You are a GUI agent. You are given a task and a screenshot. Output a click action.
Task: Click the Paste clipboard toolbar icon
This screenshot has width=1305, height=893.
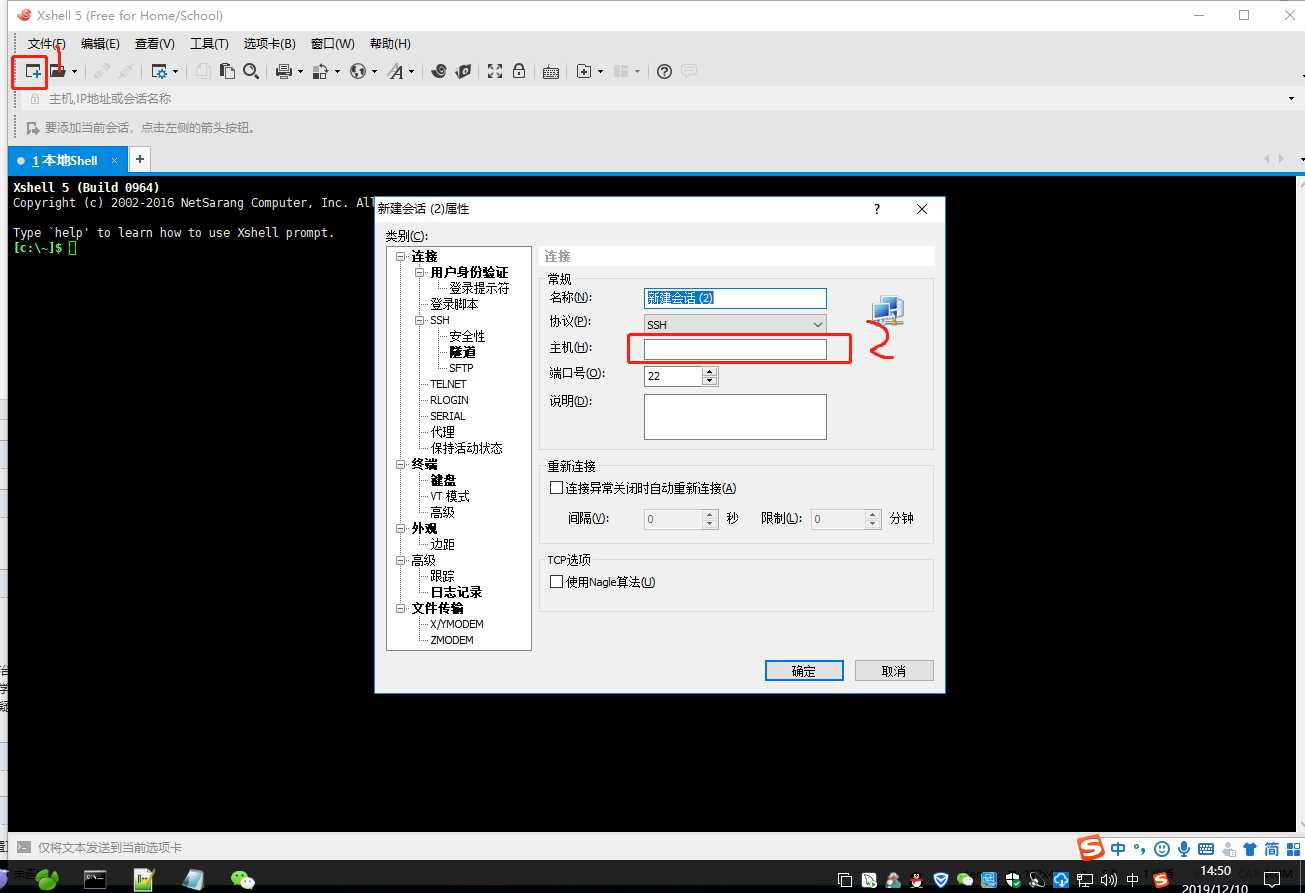click(227, 71)
